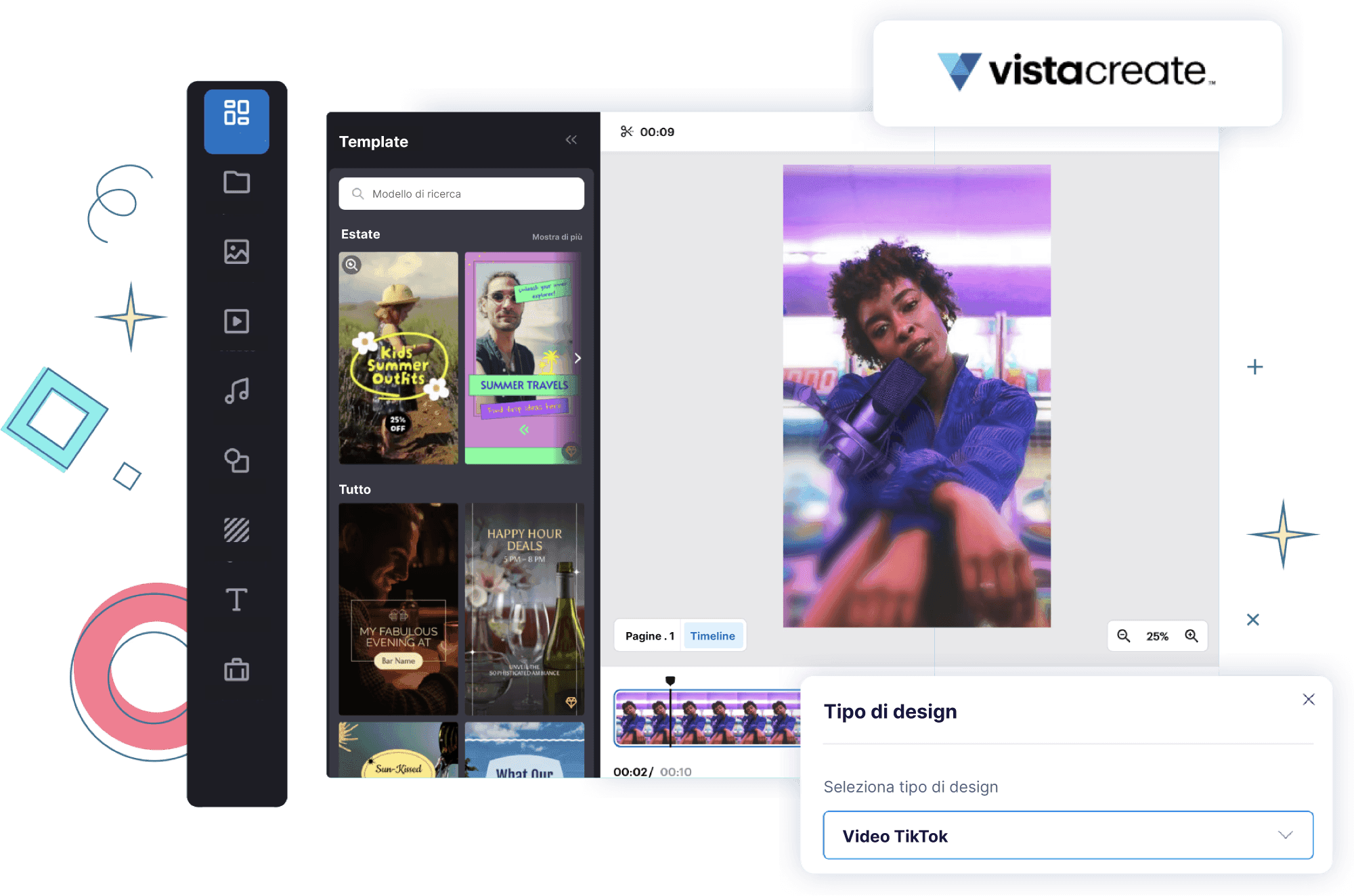Click the arrow to scroll Estate templates

tap(577, 358)
